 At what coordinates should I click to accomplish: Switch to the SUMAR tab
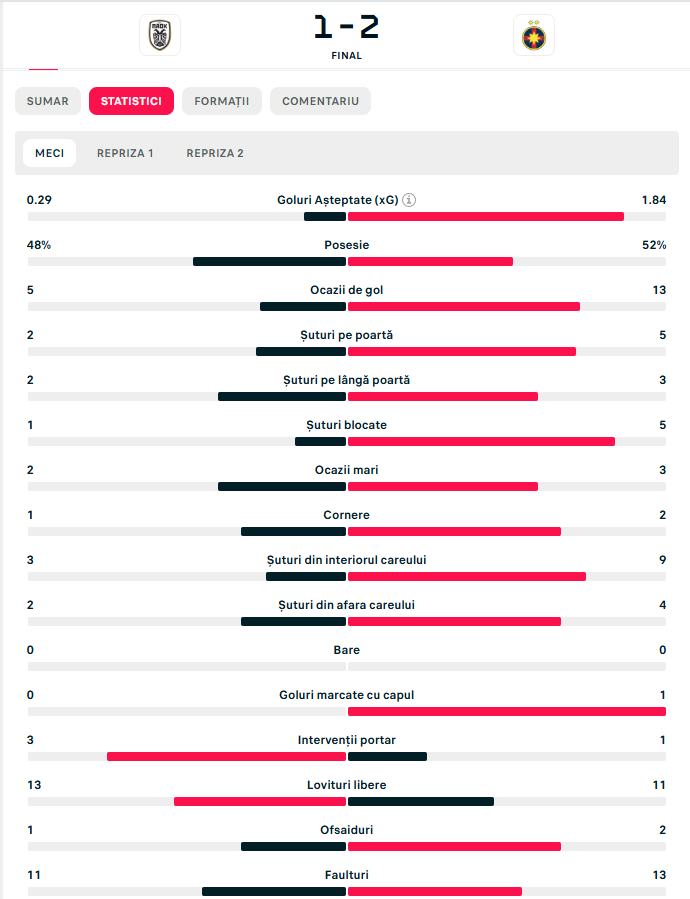click(48, 101)
